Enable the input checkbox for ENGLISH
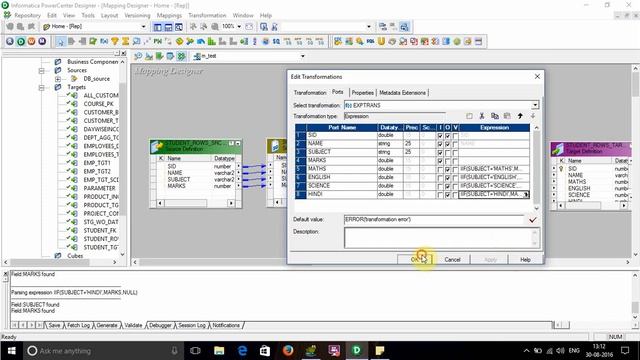This screenshot has width=640, height=360. point(440,178)
